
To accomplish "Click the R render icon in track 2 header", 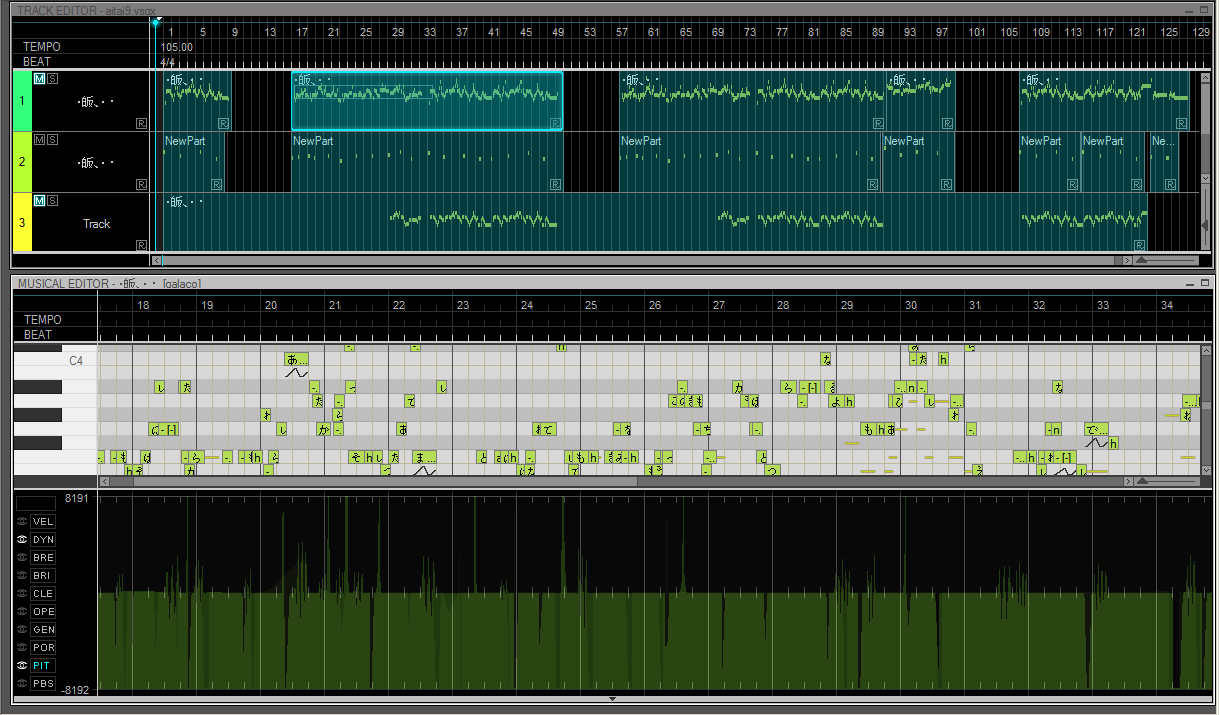I will pos(141,184).
